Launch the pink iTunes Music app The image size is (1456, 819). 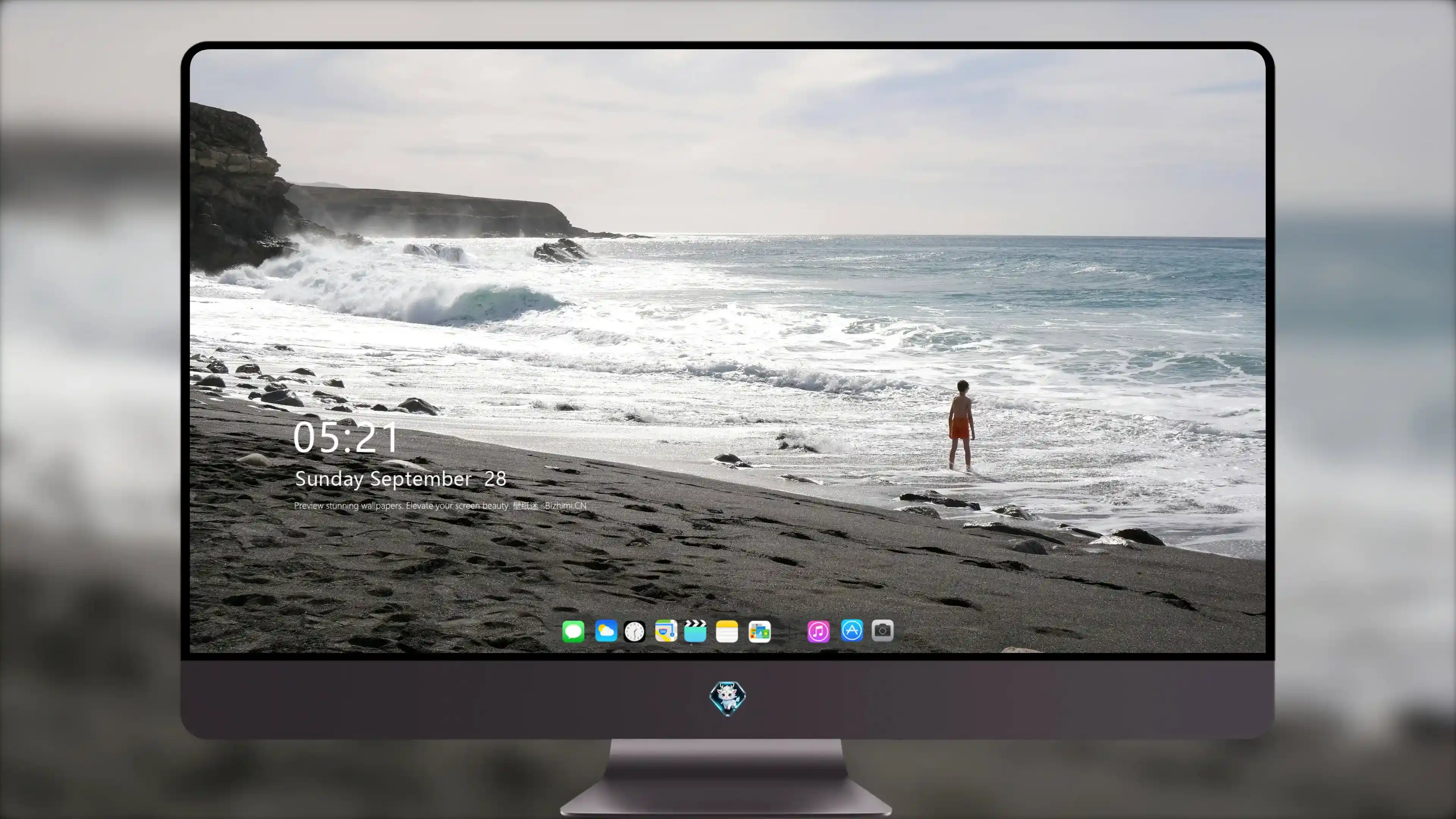click(x=819, y=631)
